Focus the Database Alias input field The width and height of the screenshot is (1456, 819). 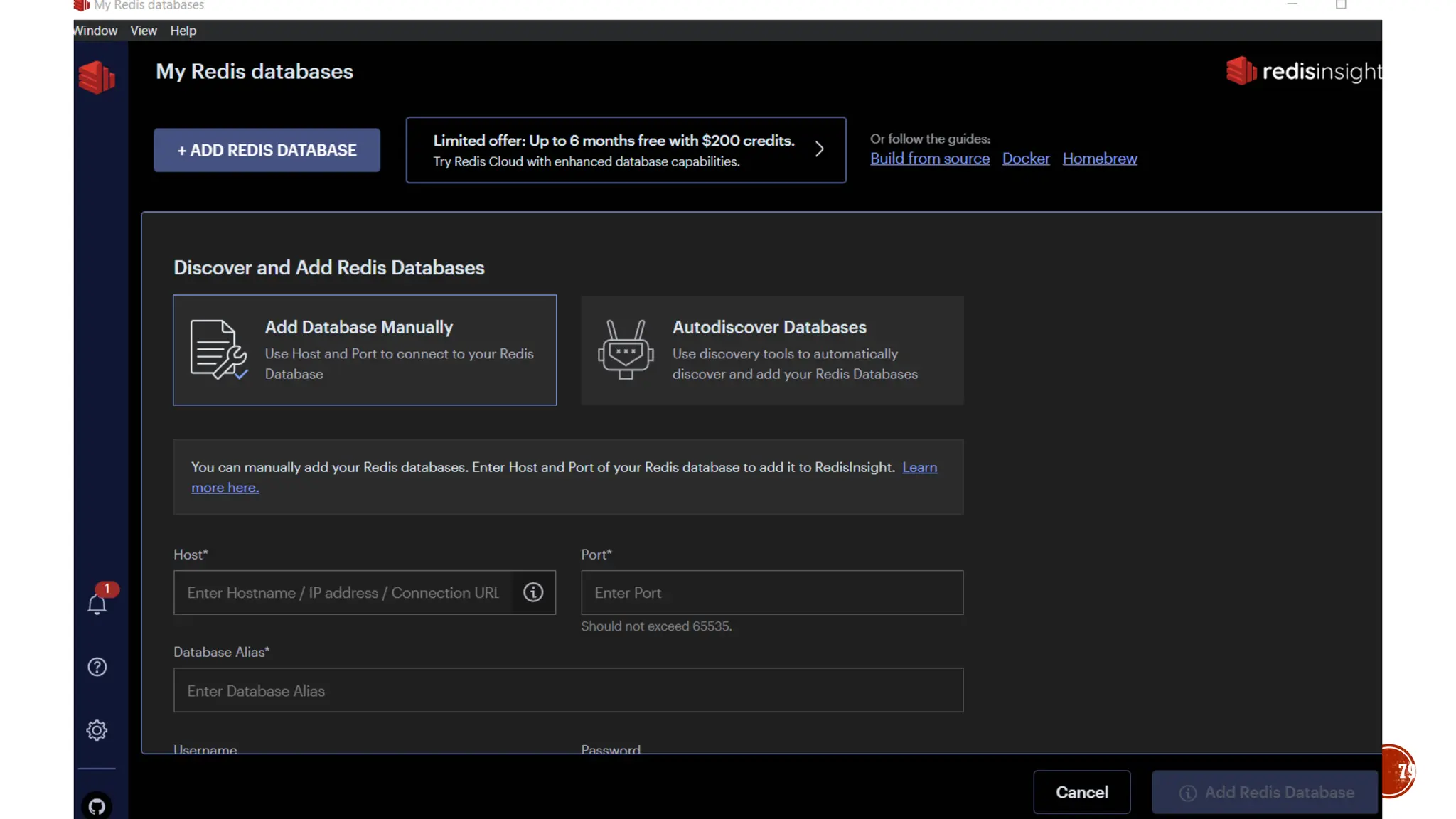tap(567, 690)
